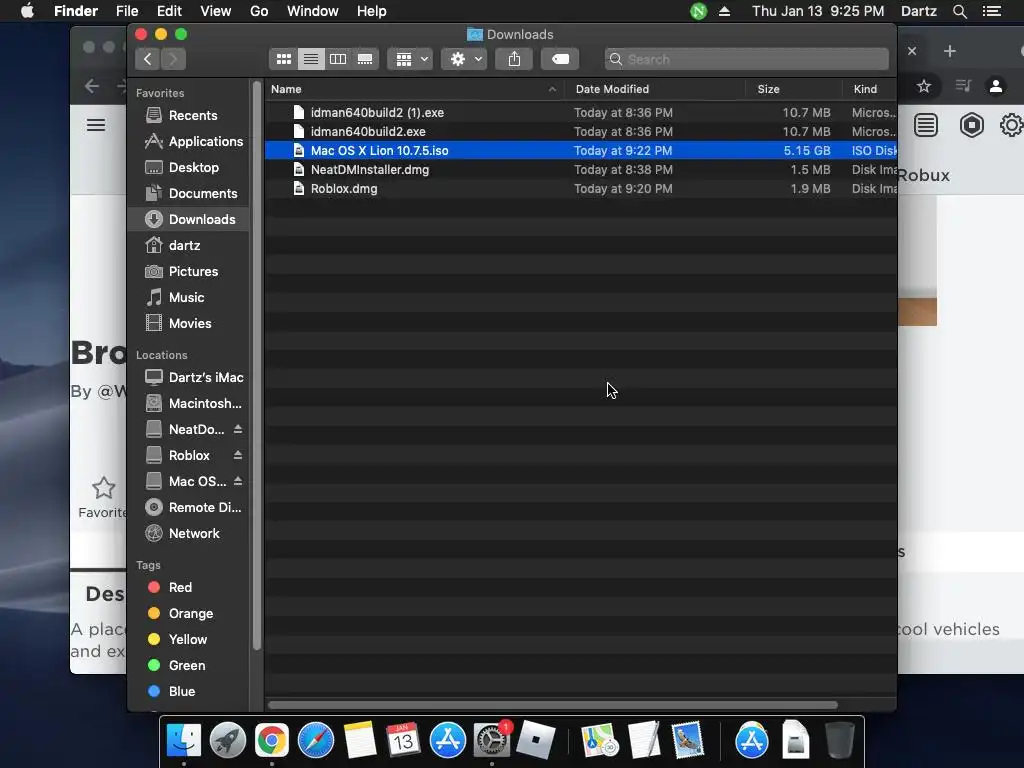The image size is (1024, 768).
Task: Switch Finder to column view
Action: 338,59
